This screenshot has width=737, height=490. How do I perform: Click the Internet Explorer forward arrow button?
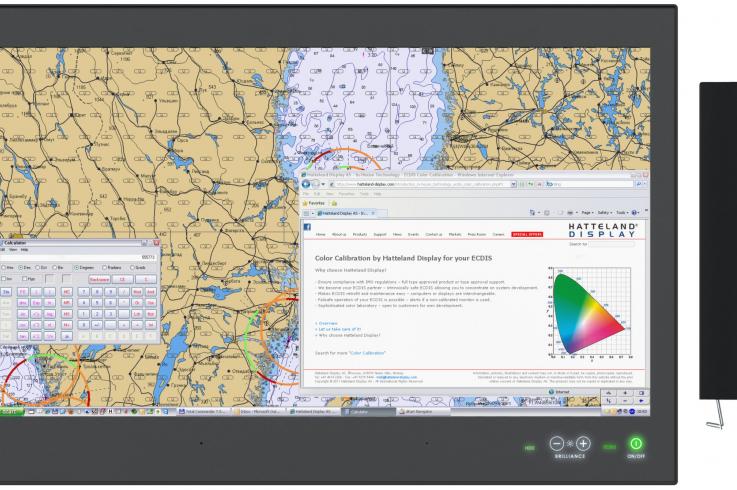(x=316, y=184)
